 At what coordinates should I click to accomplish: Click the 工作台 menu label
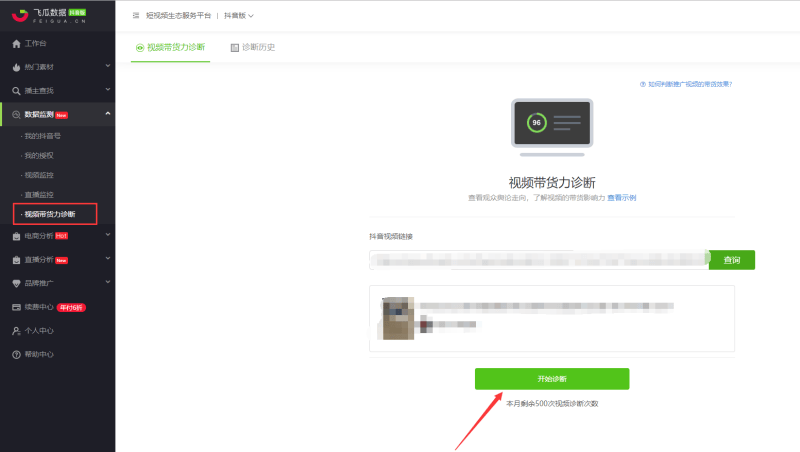click(35, 44)
